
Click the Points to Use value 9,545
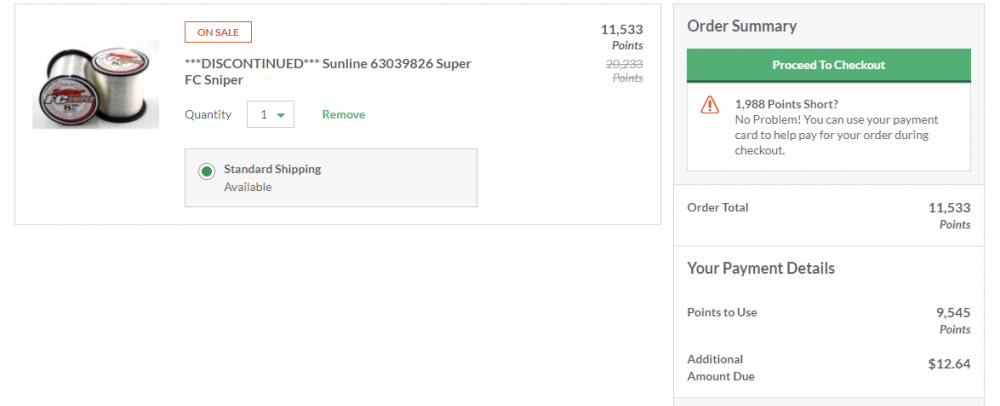click(953, 312)
